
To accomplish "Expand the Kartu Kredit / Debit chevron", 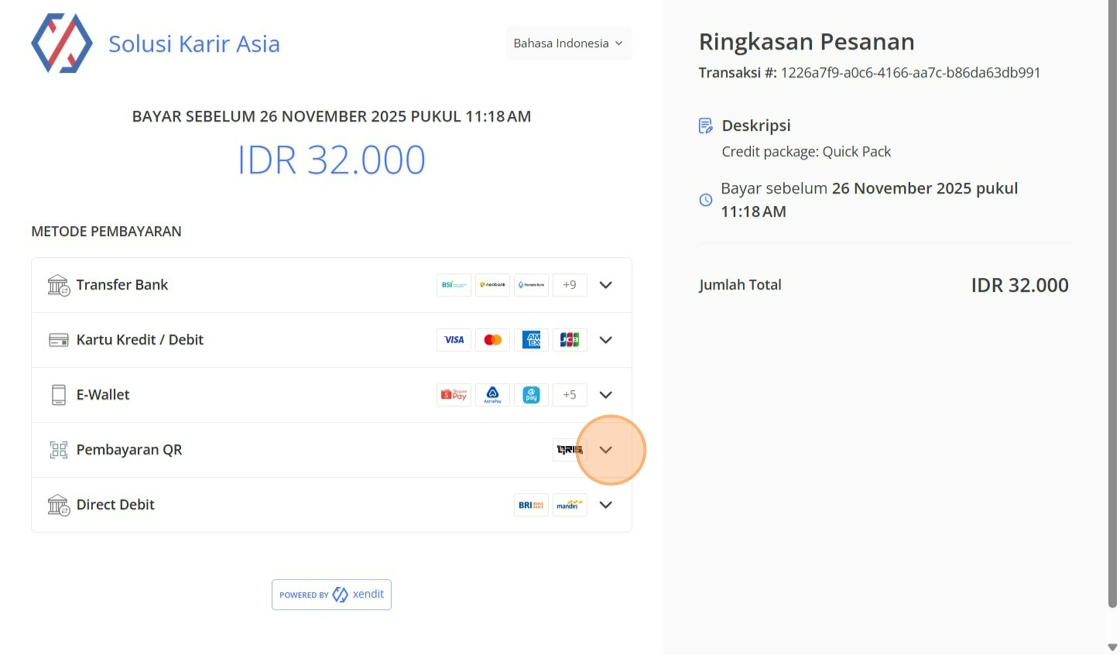I will [x=606, y=340].
